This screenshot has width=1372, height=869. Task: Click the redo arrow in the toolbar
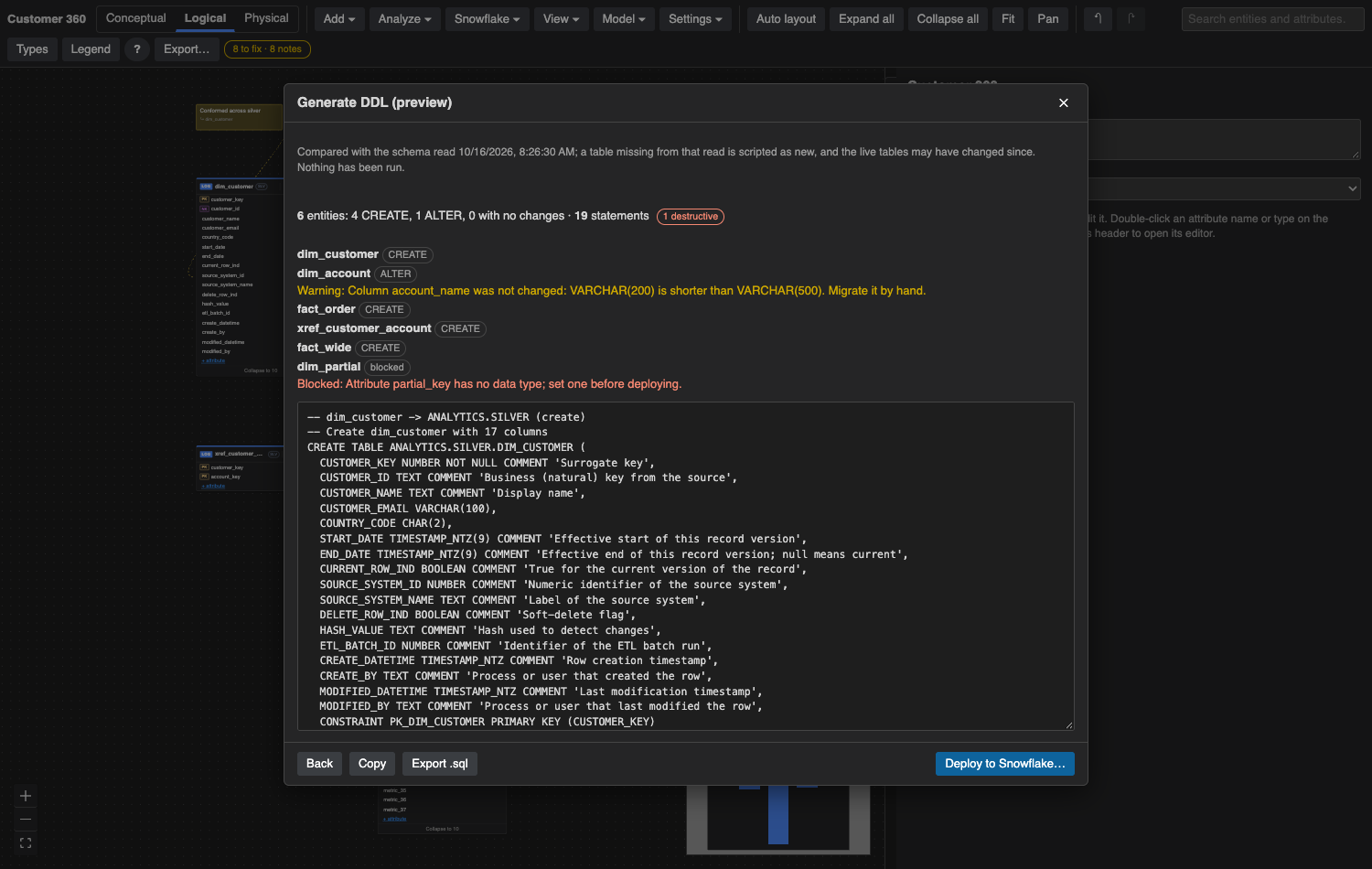(x=1131, y=19)
